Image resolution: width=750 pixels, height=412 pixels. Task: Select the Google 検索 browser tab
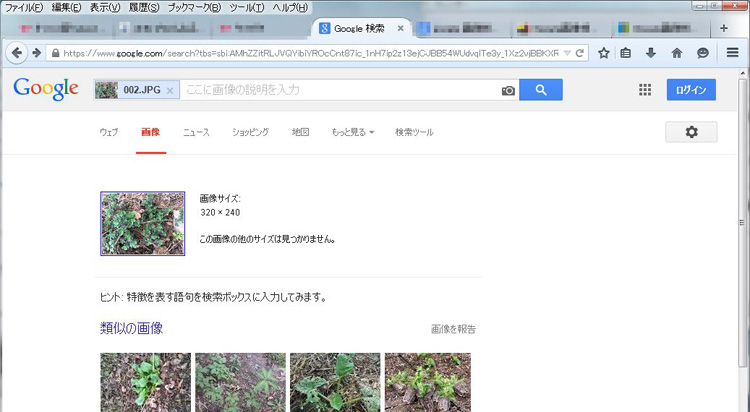(361, 29)
